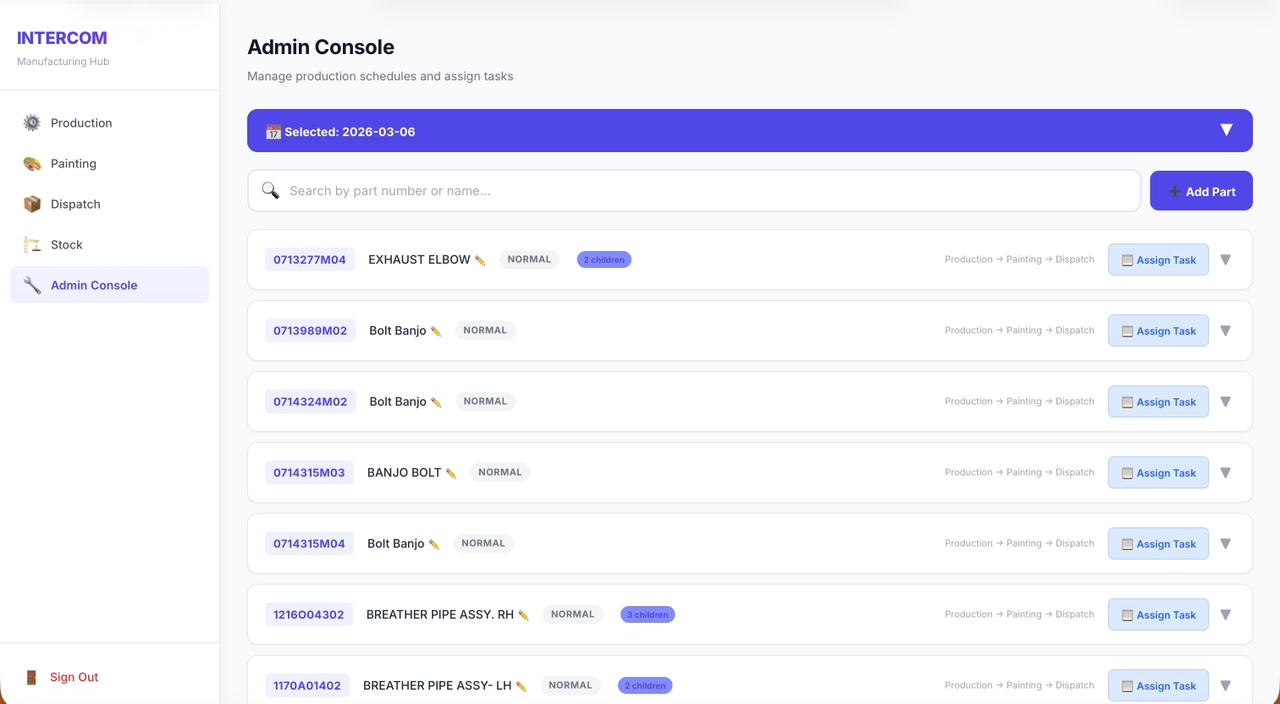Screen dimensions: 1280x704
Task: Select Admin Console wrench icon
Action: coord(32,285)
